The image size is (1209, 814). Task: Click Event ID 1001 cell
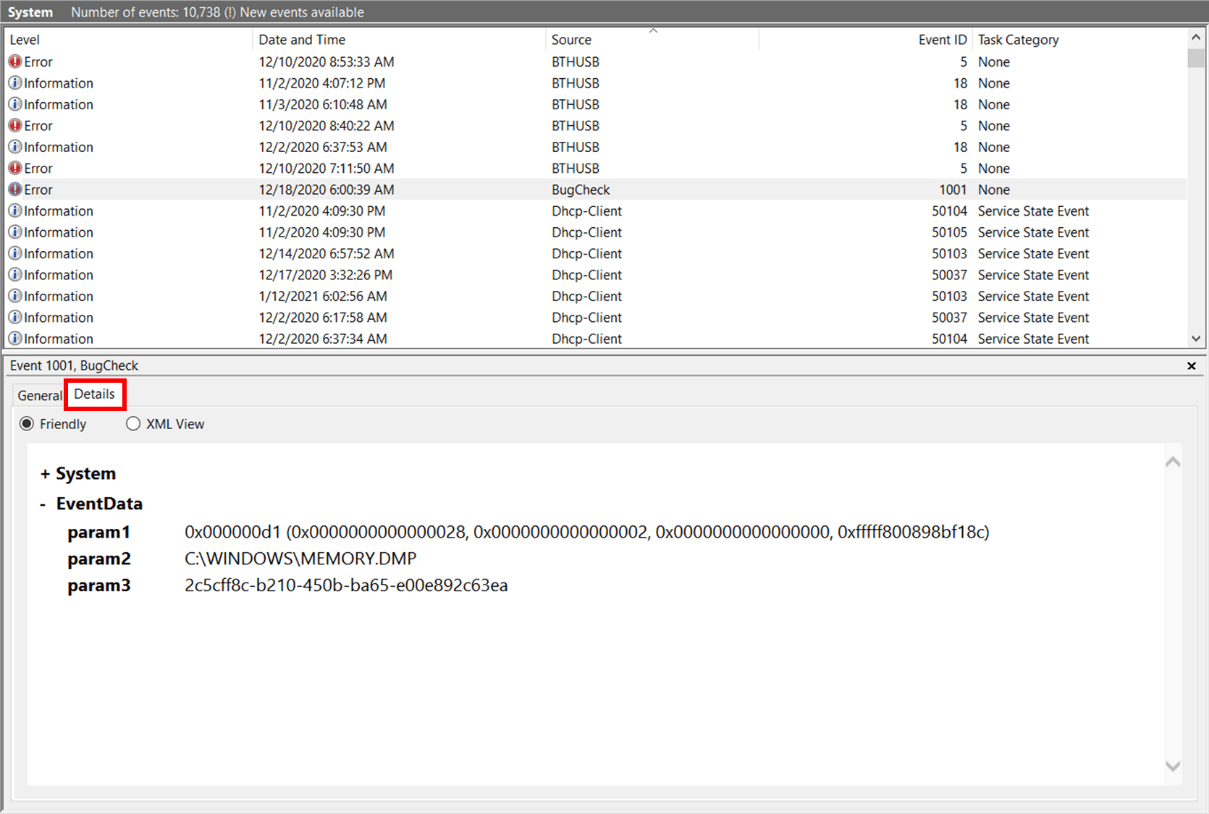click(953, 190)
